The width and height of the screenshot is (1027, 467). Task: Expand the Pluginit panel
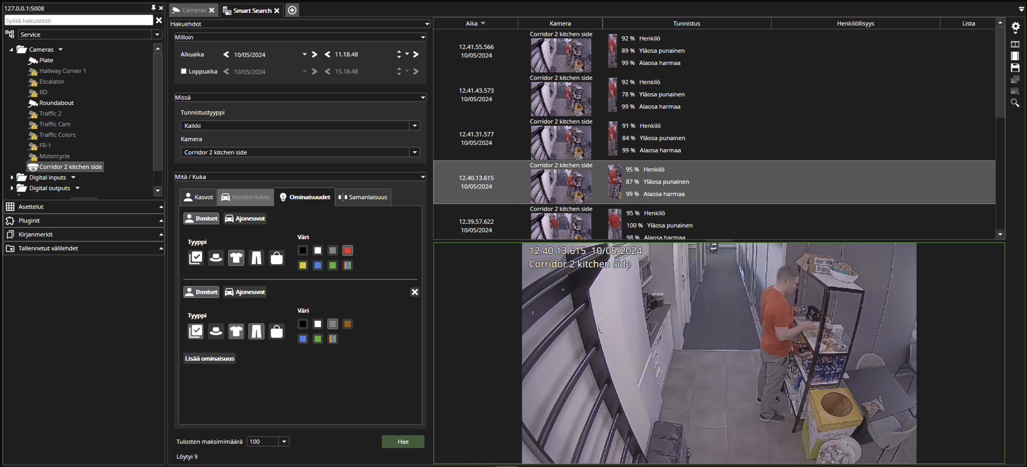(84, 221)
